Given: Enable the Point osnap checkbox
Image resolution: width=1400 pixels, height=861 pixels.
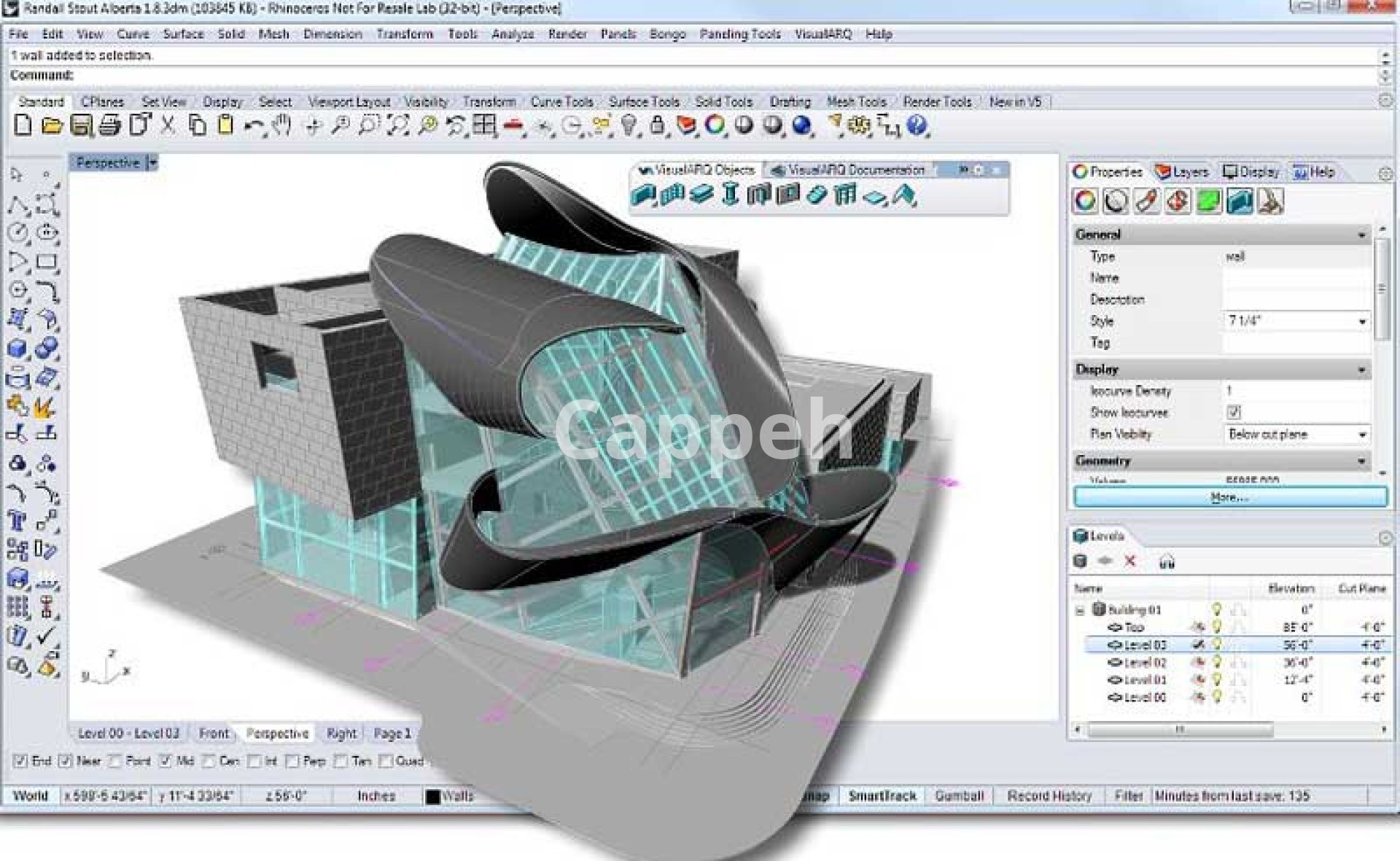Looking at the screenshot, I should (115, 761).
